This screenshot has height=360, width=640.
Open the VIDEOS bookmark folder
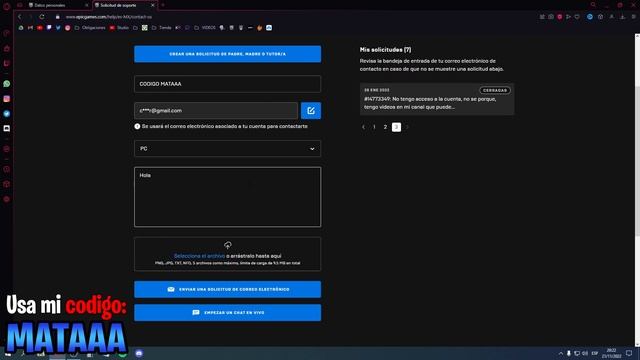(205, 28)
